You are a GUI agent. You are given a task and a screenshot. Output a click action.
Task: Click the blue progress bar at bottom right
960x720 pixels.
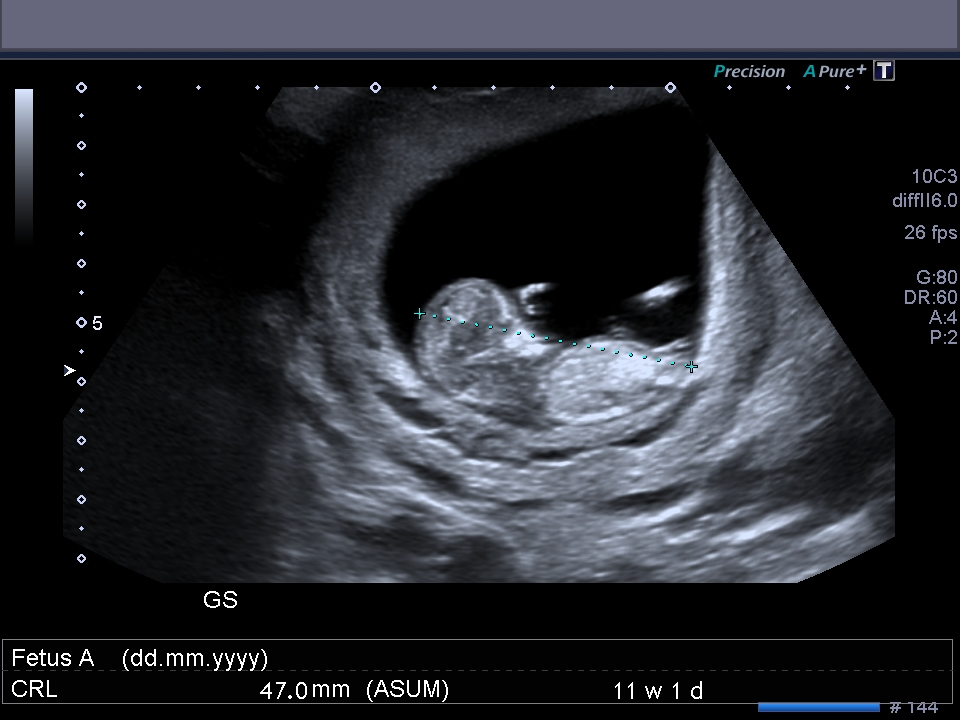(x=818, y=707)
